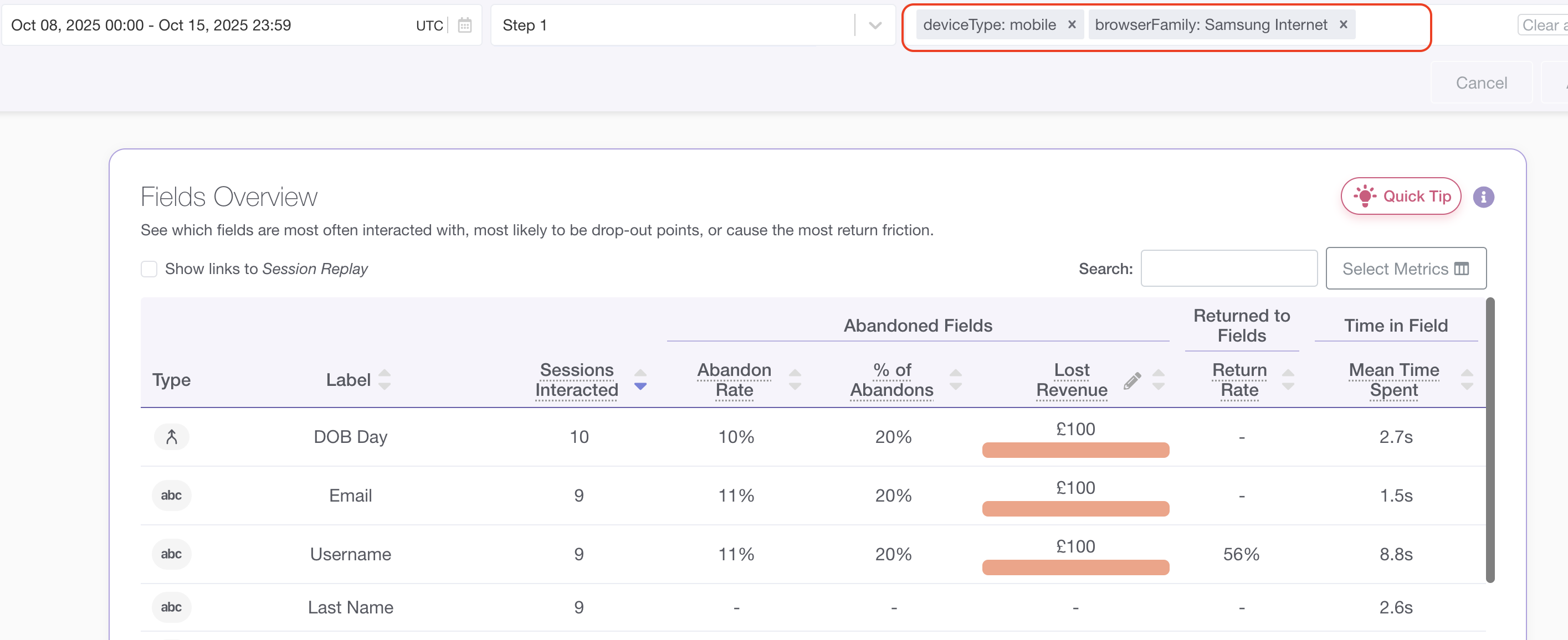1568x640 pixels.
Task: Edit Lost Revenue with the pencil icon
Action: tap(1131, 380)
